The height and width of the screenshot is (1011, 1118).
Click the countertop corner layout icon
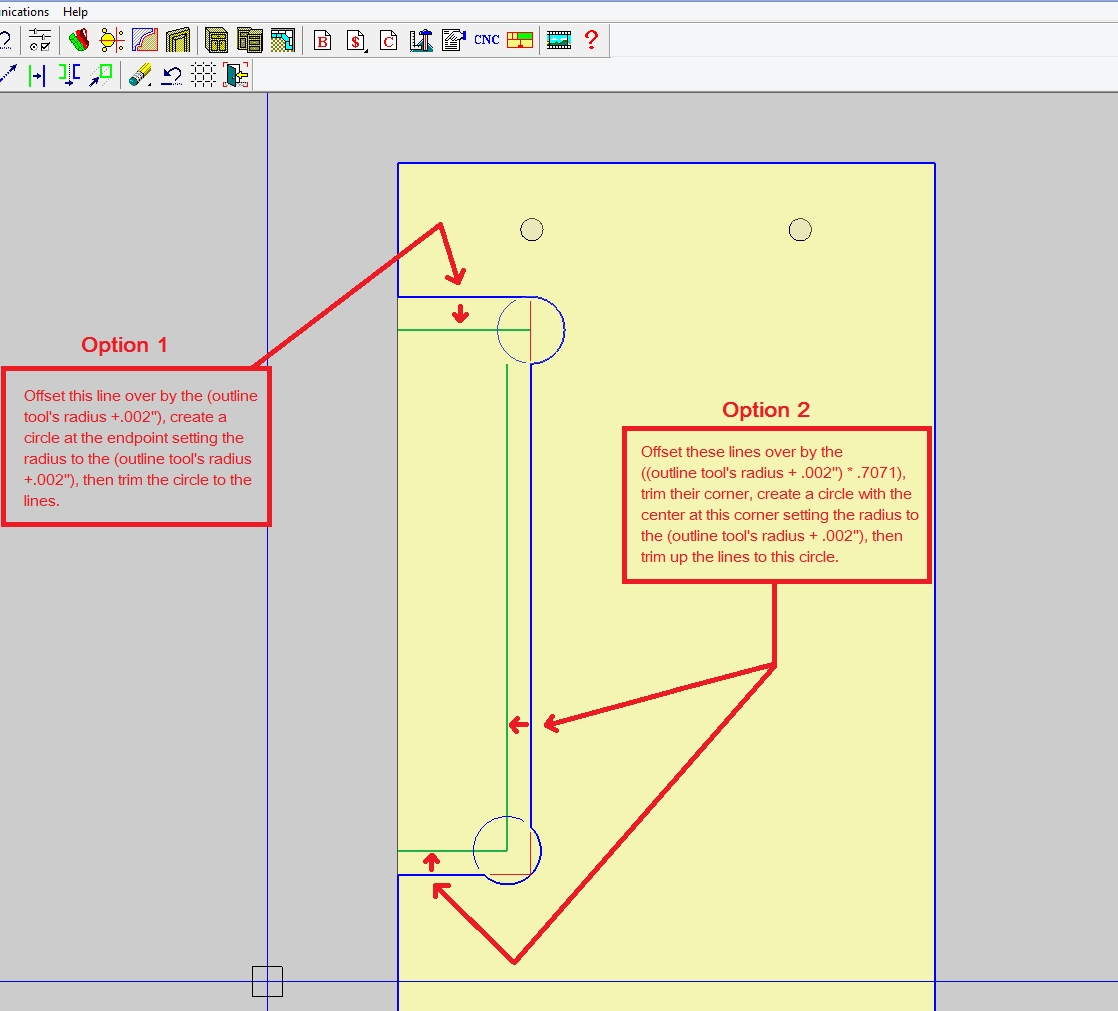tap(282, 40)
